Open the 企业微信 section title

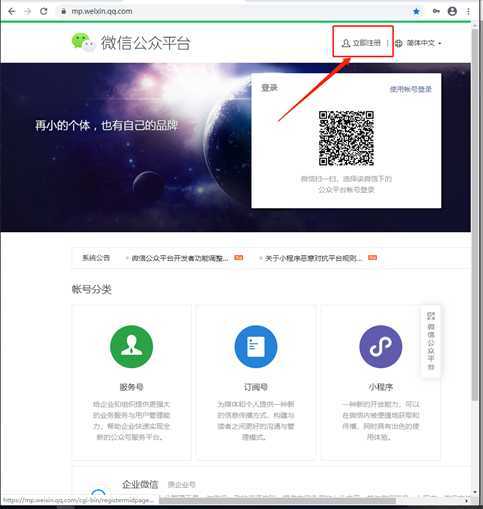(140, 484)
